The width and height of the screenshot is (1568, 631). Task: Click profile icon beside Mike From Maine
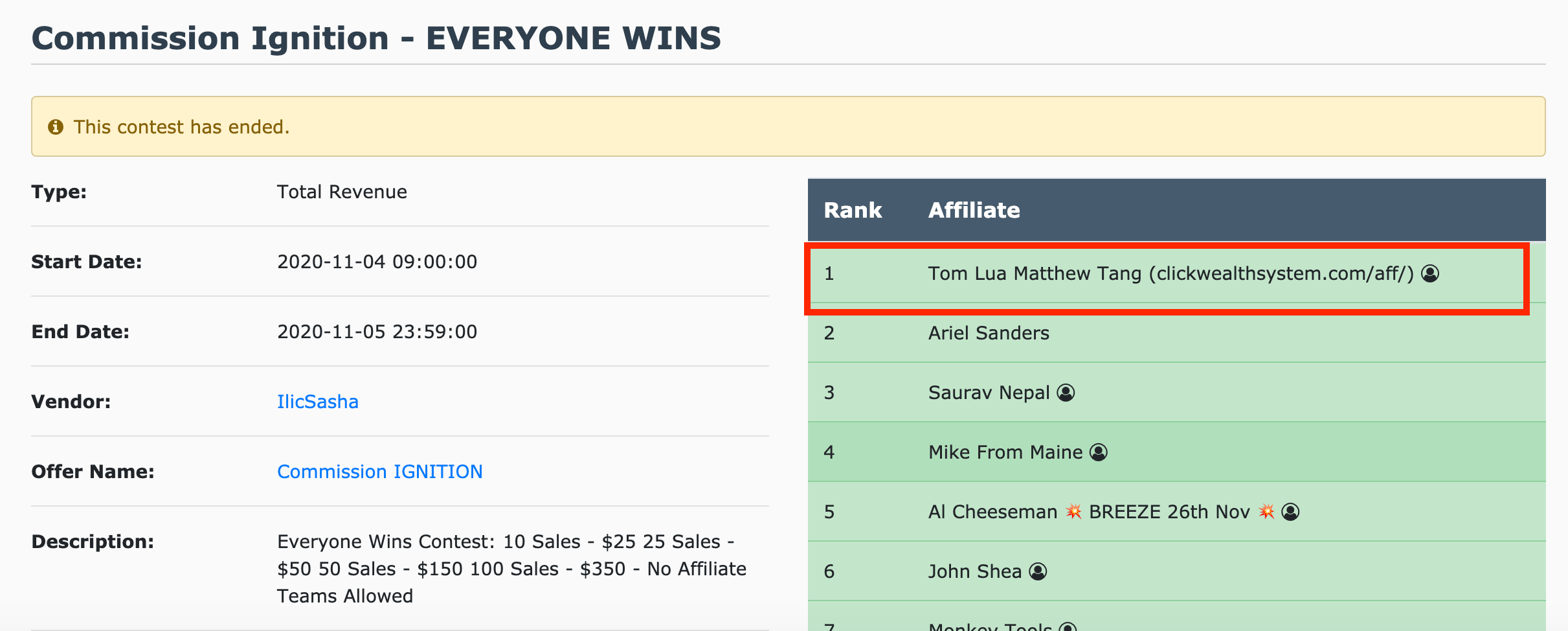1099,452
